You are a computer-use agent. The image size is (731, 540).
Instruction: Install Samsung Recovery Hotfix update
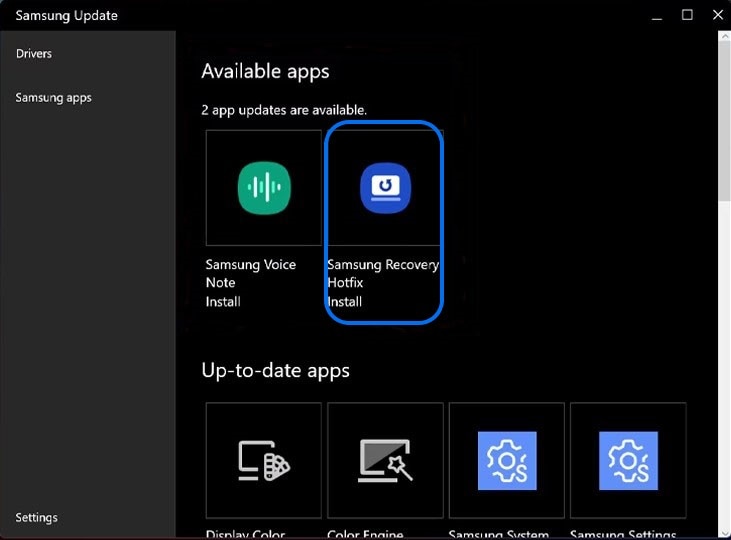pyautogui.click(x=344, y=301)
